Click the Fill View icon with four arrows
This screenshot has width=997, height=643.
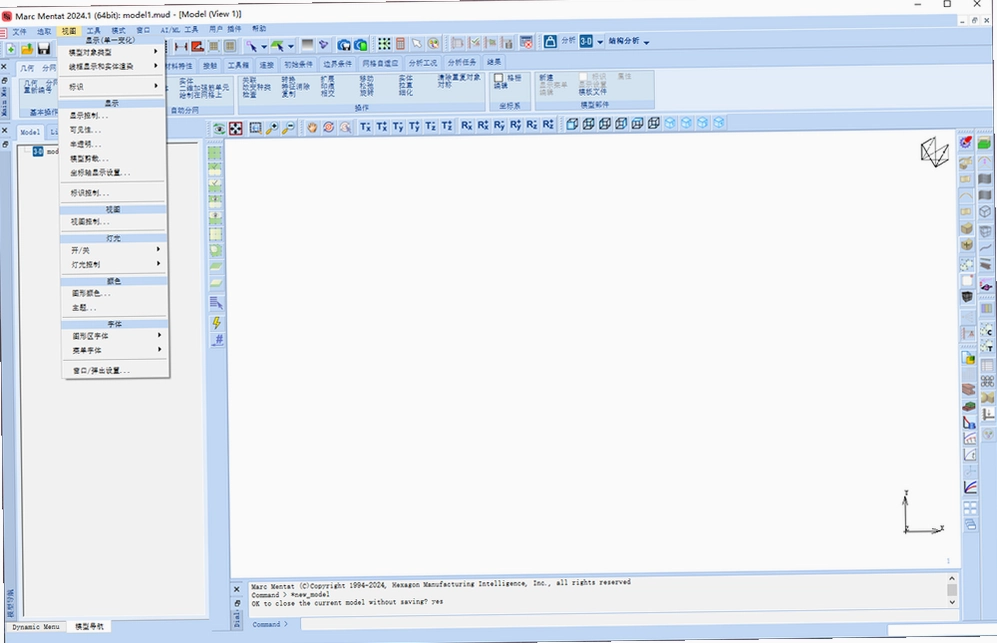tap(236, 128)
